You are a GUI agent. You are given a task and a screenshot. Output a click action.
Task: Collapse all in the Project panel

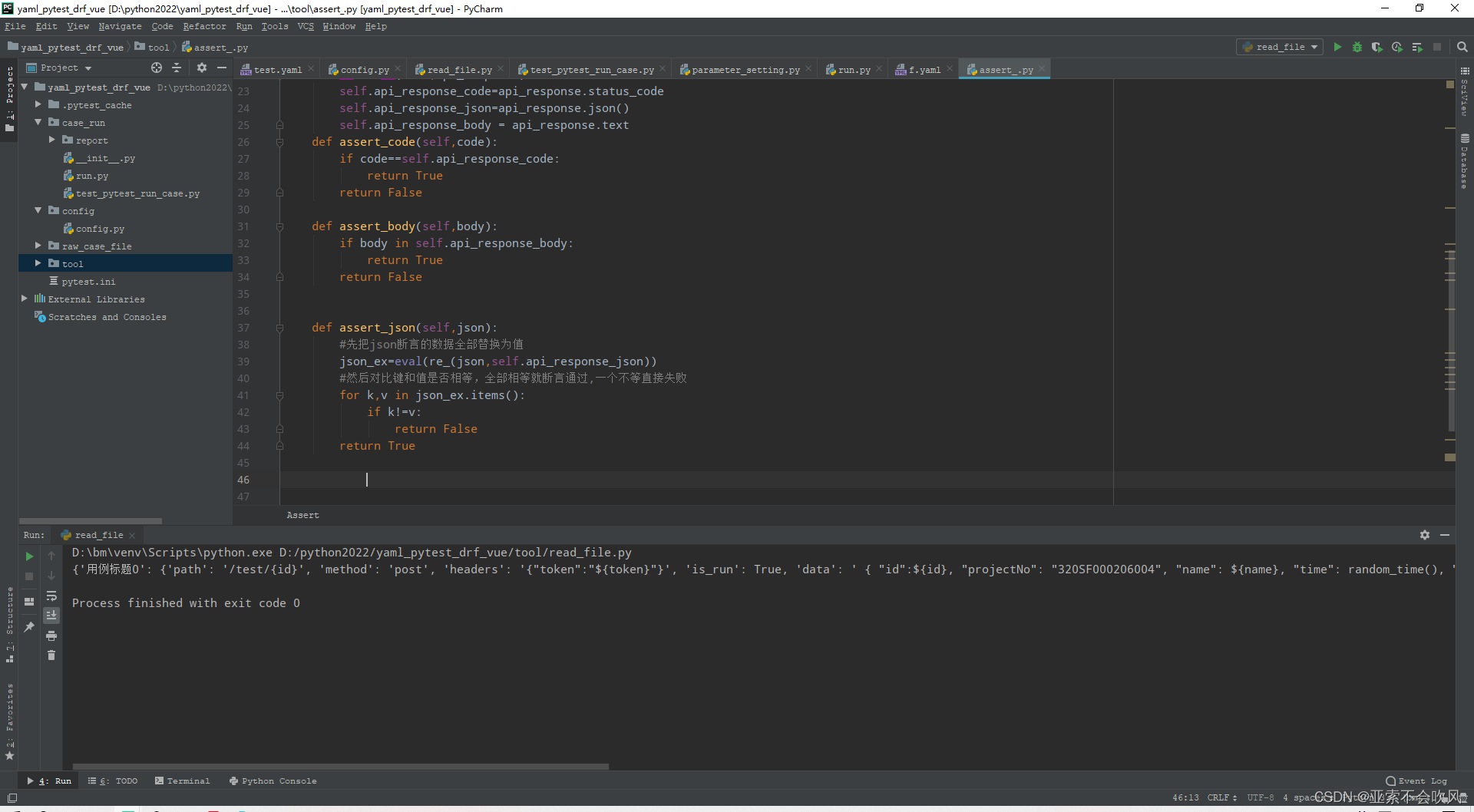click(x=177, y=68)
